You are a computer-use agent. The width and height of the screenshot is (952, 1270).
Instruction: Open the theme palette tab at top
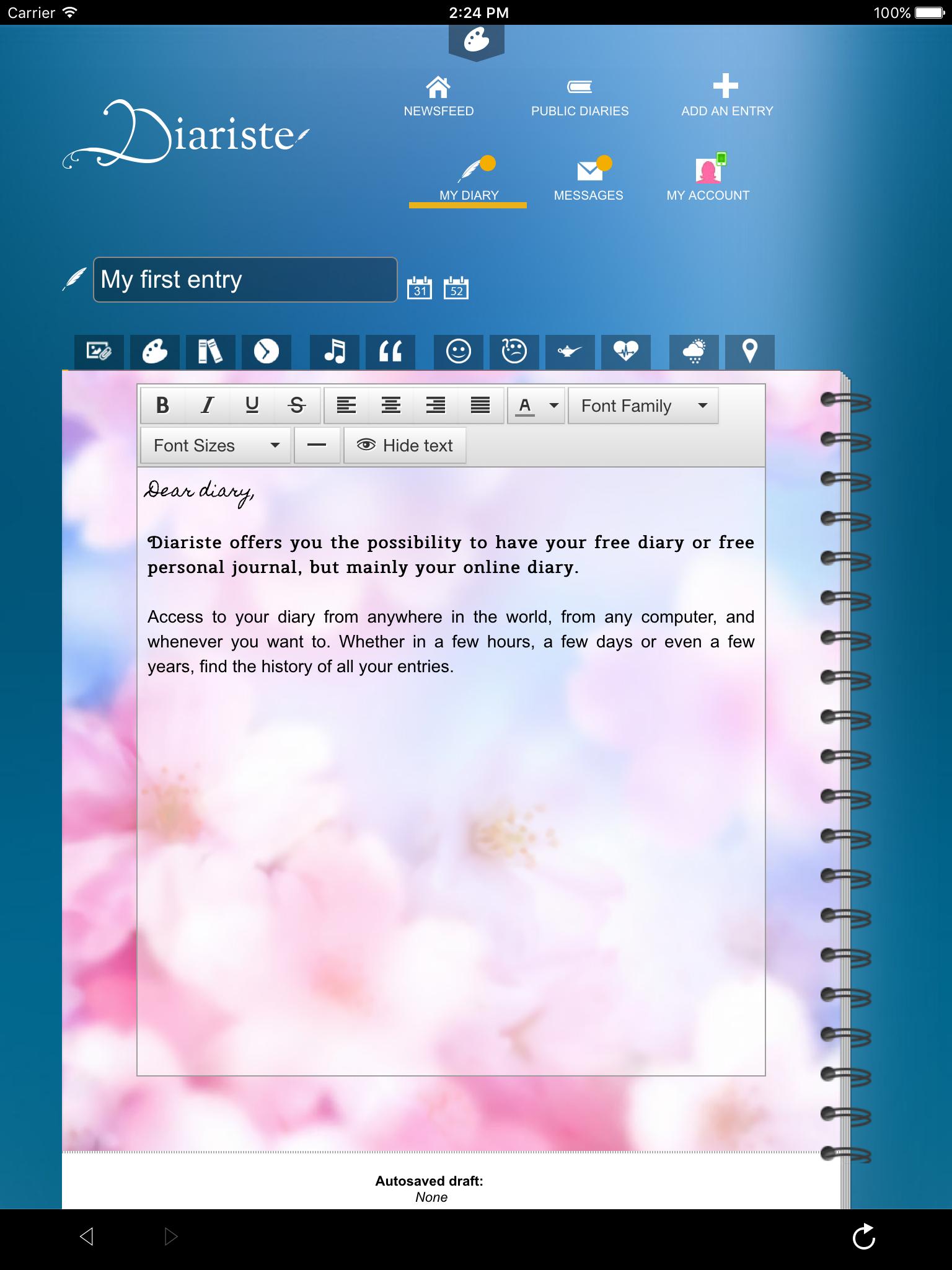pos(476,42)
